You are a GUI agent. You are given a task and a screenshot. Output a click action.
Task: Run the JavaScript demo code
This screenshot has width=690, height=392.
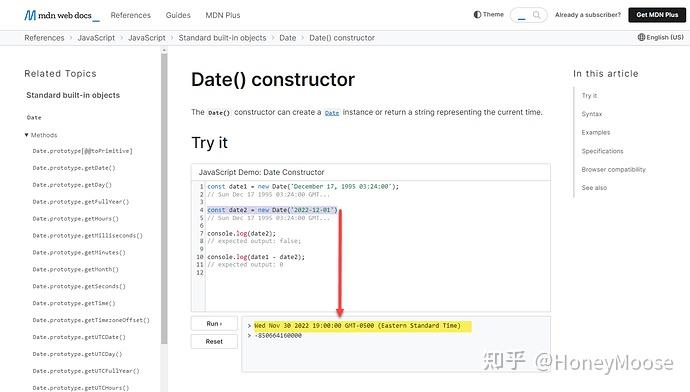coord(214,323)
